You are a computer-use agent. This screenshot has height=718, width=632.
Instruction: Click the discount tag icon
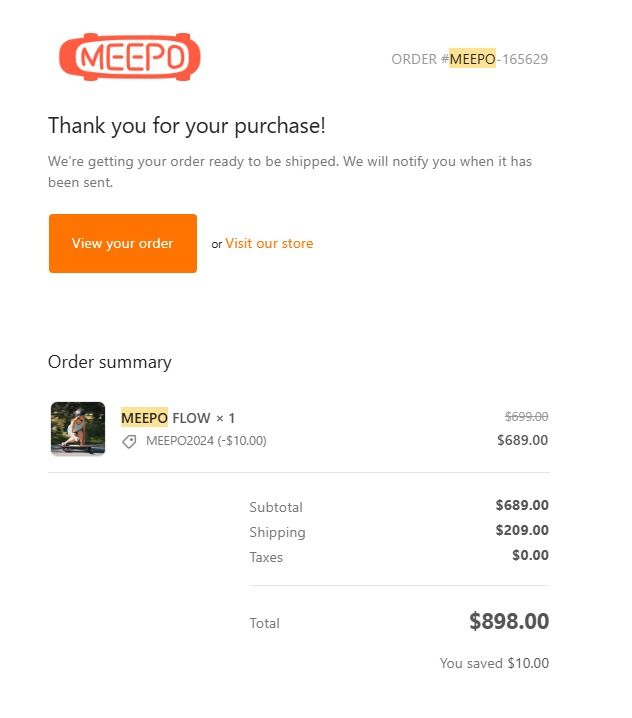click(x=129, y=441)
